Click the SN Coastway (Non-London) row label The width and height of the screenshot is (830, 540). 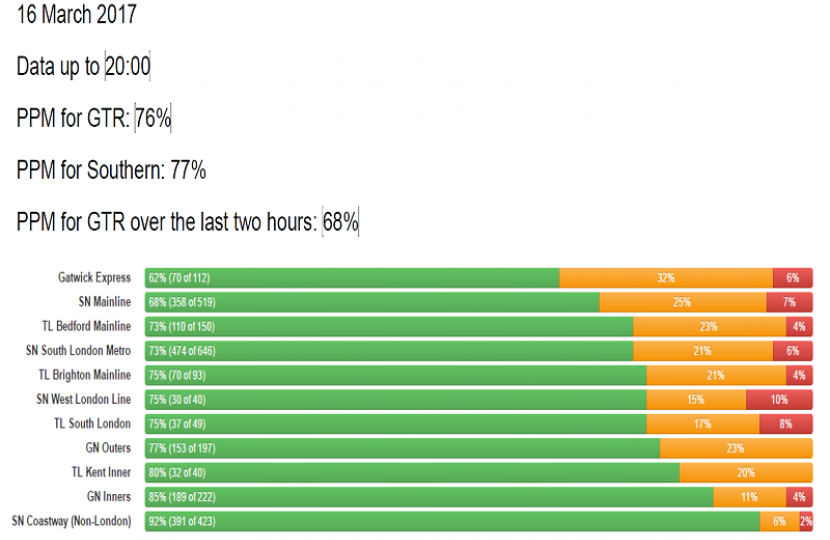click(71, 521)
